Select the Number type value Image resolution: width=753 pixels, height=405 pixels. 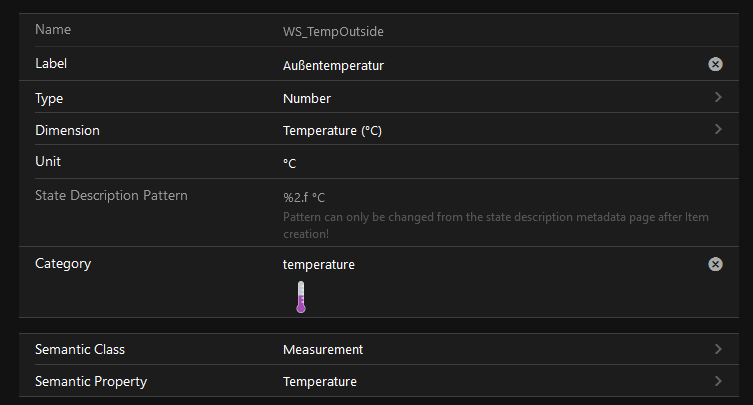(x=307, y=99)
